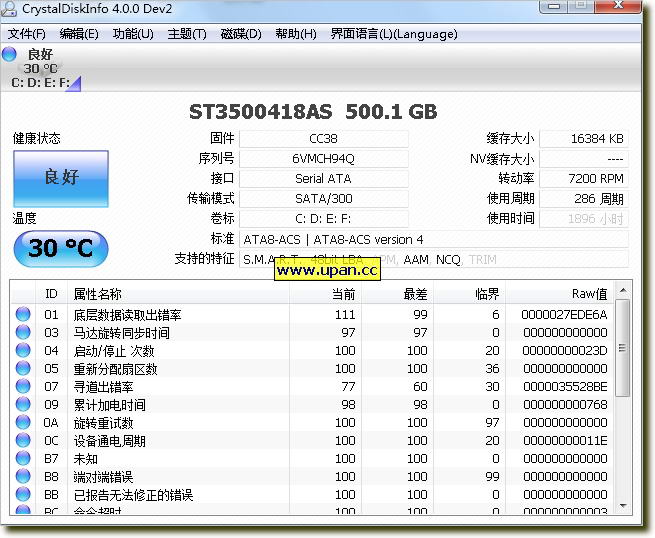Click the 30 °C temperature button
Image resolution: width=655 pixels, height=538 pixels.
[x=61, y=249]
